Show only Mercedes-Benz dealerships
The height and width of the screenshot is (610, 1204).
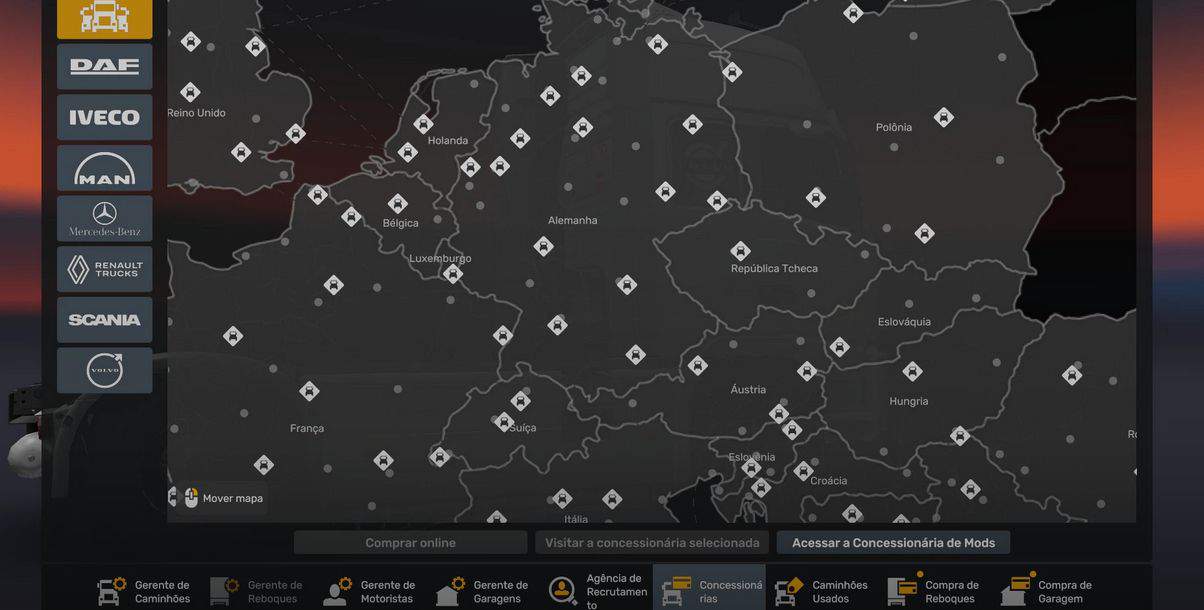pos(104,218)
